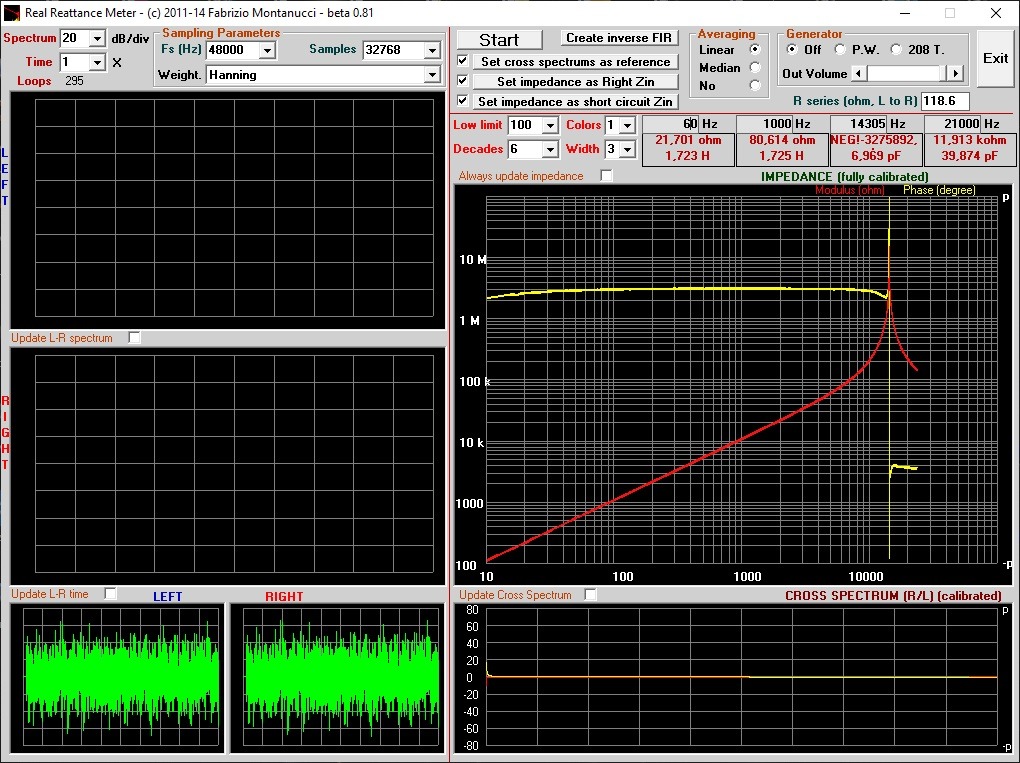Click the Exit button

pos(995,59)
